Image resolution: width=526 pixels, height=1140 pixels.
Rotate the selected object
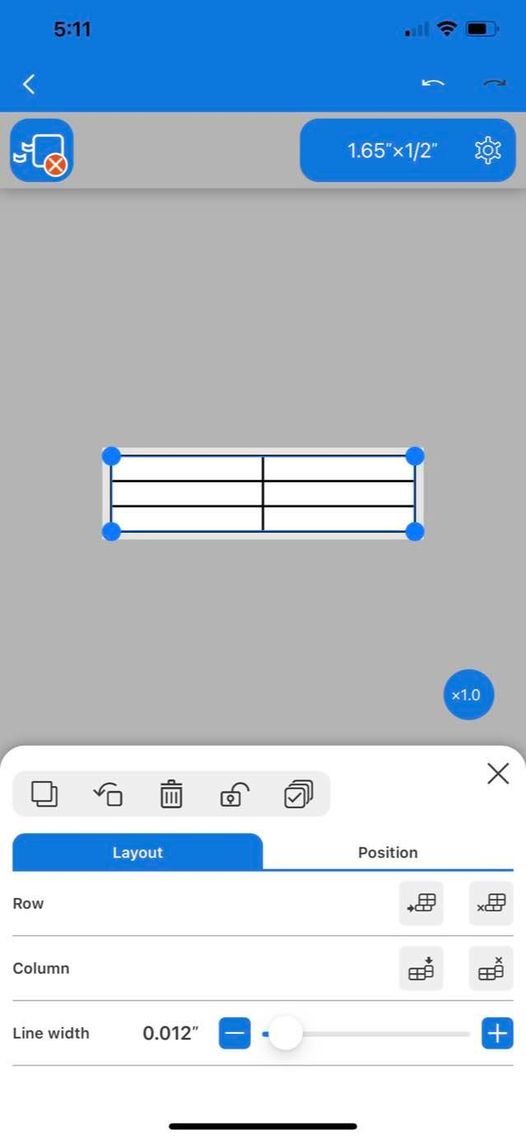[x=108, y=793]
